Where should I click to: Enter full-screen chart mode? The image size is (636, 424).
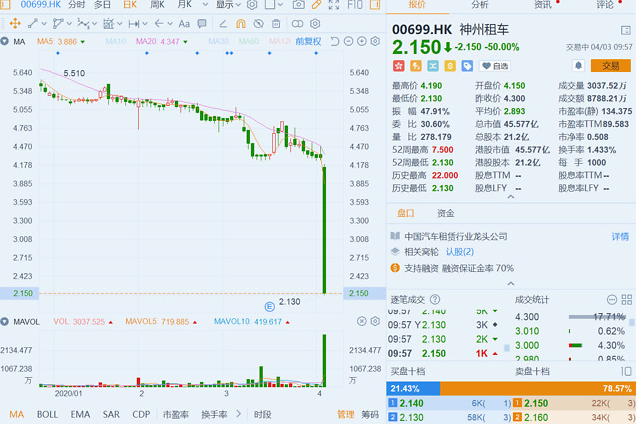(334, 4)
